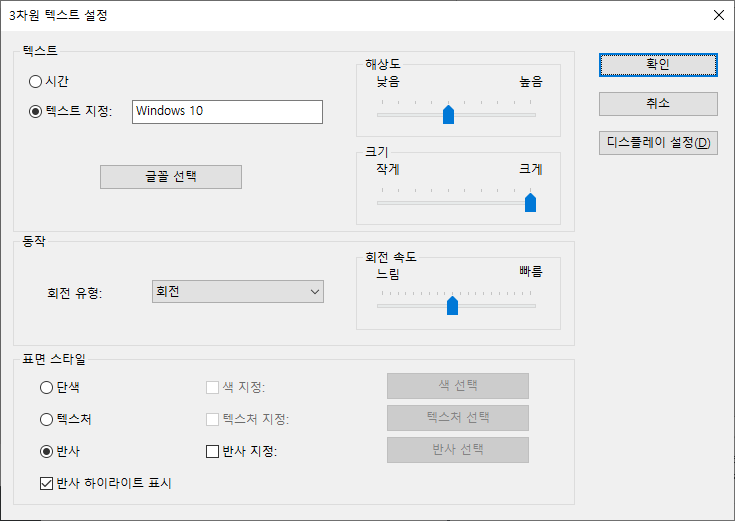Click the 회전 속도 slider thumb
The height and width of the screenshot is (521, 735).
click(452, 306)
